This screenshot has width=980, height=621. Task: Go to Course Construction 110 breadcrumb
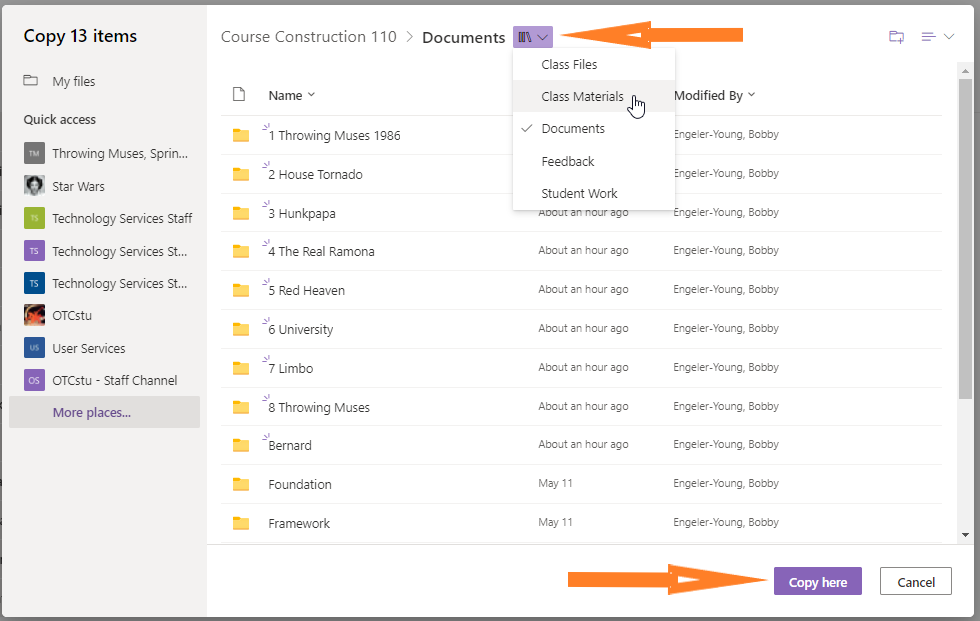pyautogui.click(x=309, y=37)
